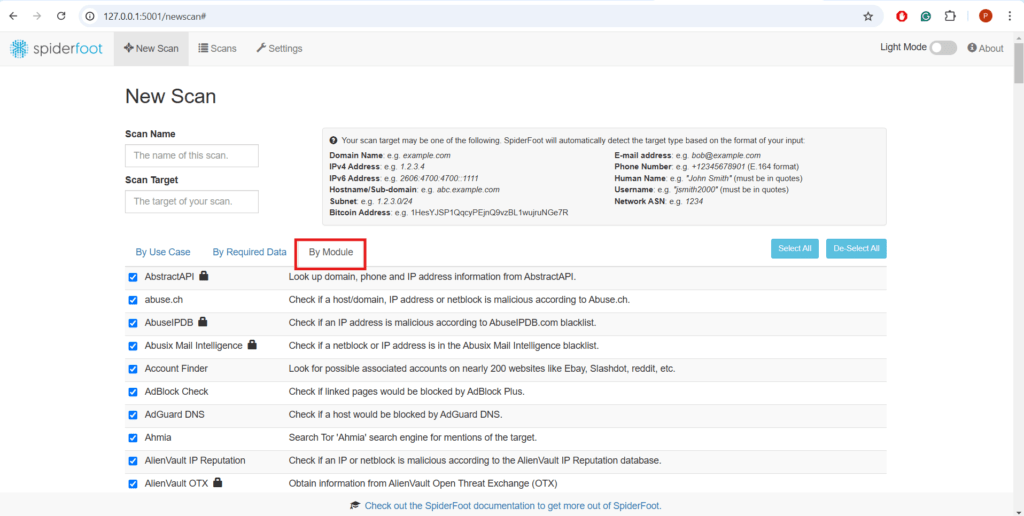Open the Chrome profile avatar
The height and width of the screenshot is (516, 1024).
tap(985, 16)
